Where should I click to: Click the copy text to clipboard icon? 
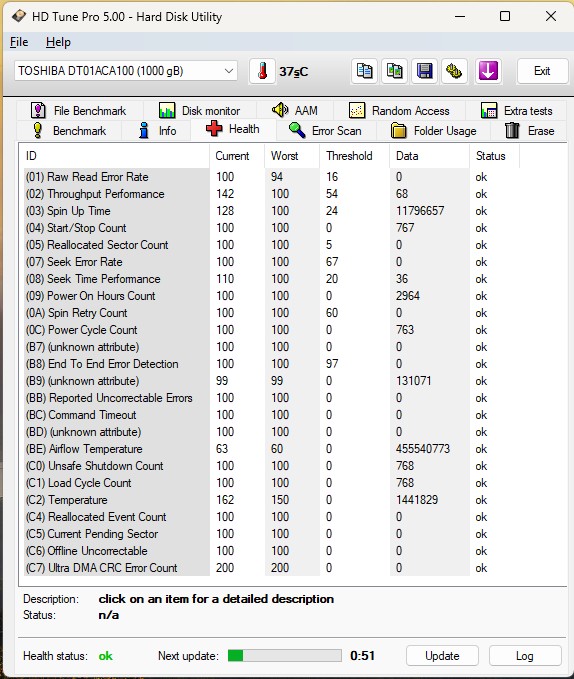[x=364, y=71]
